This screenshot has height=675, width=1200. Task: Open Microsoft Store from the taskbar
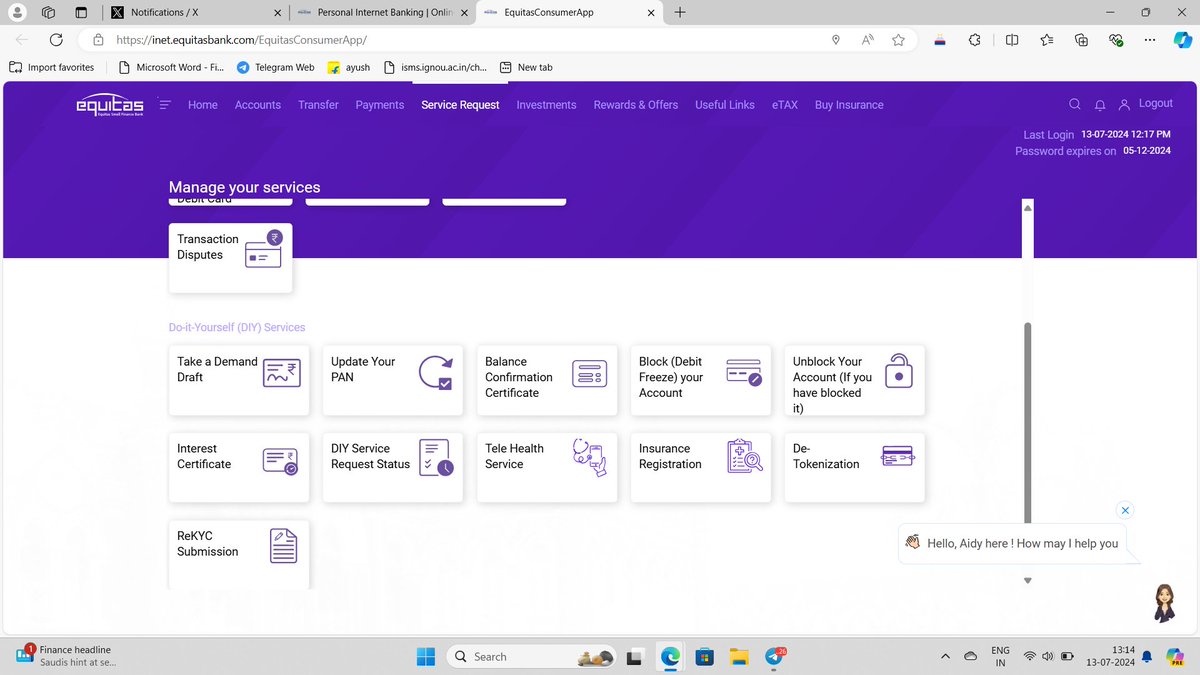[x=704, y=656]
